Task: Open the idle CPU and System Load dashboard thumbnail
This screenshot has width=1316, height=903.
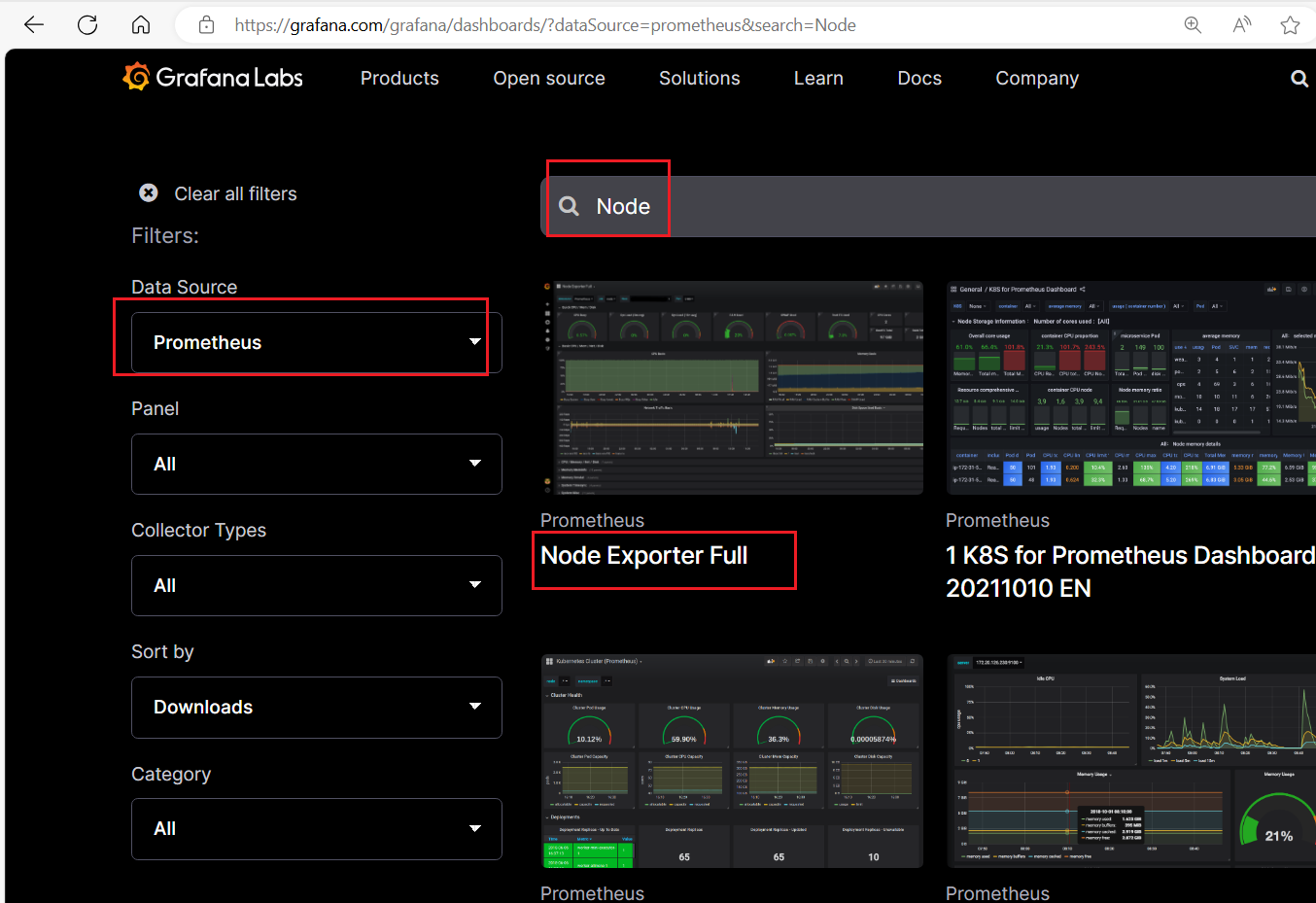Action: [x=1131, y=761]
